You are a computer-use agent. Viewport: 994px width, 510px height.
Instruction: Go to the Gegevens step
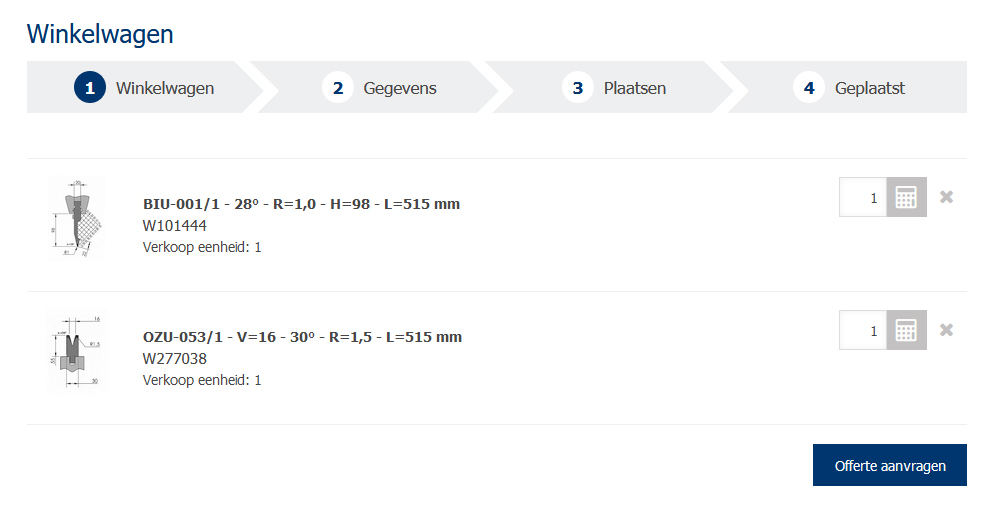click(400, 88)
